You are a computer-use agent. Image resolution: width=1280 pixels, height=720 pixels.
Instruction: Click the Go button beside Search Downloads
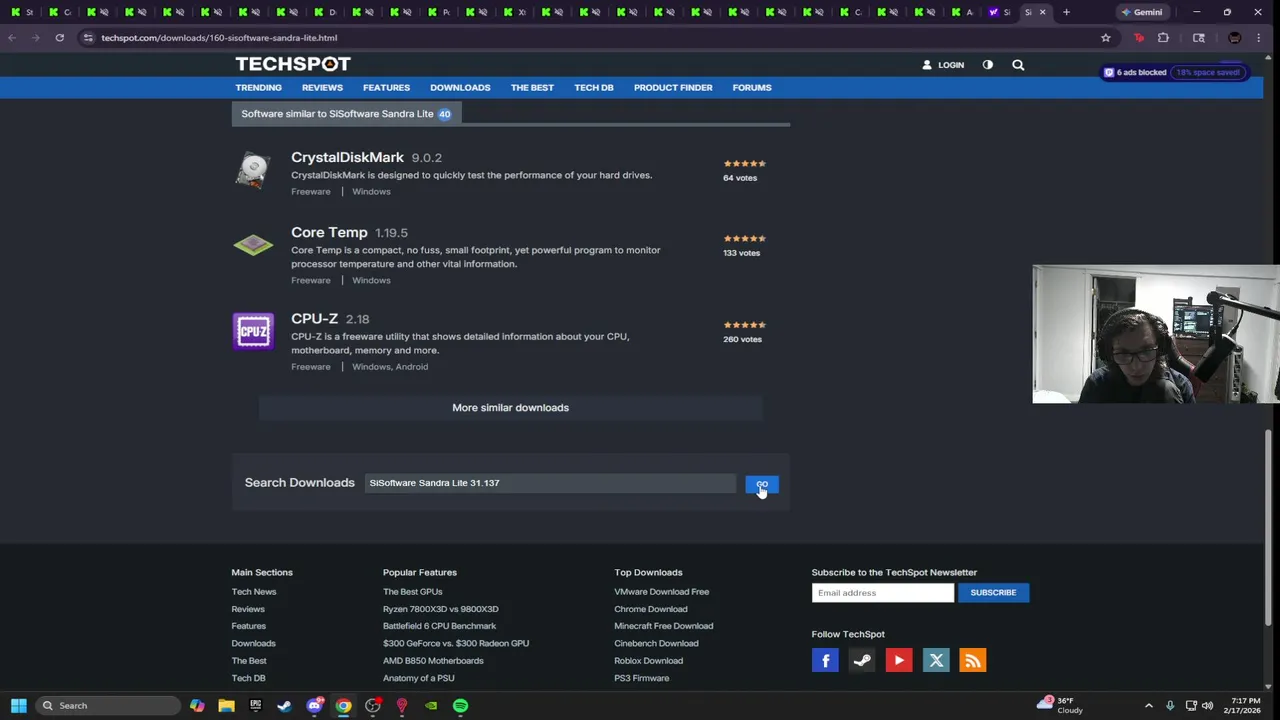(x=762, y=484)
